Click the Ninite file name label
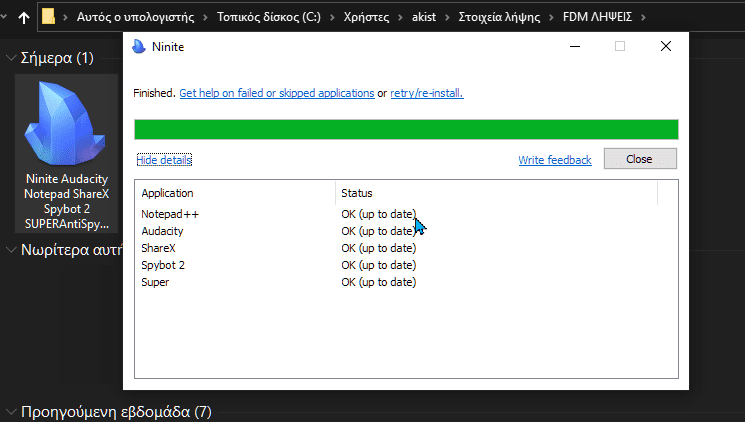Screen dimensions: 745x422 point(67,201)
